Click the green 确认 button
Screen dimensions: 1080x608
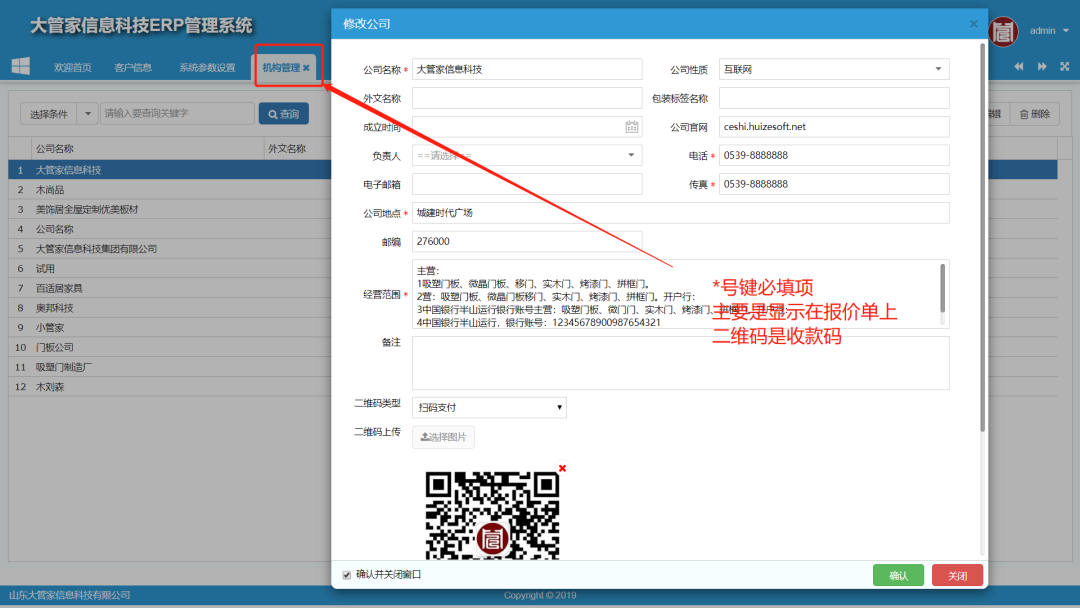tap(898, 575)
